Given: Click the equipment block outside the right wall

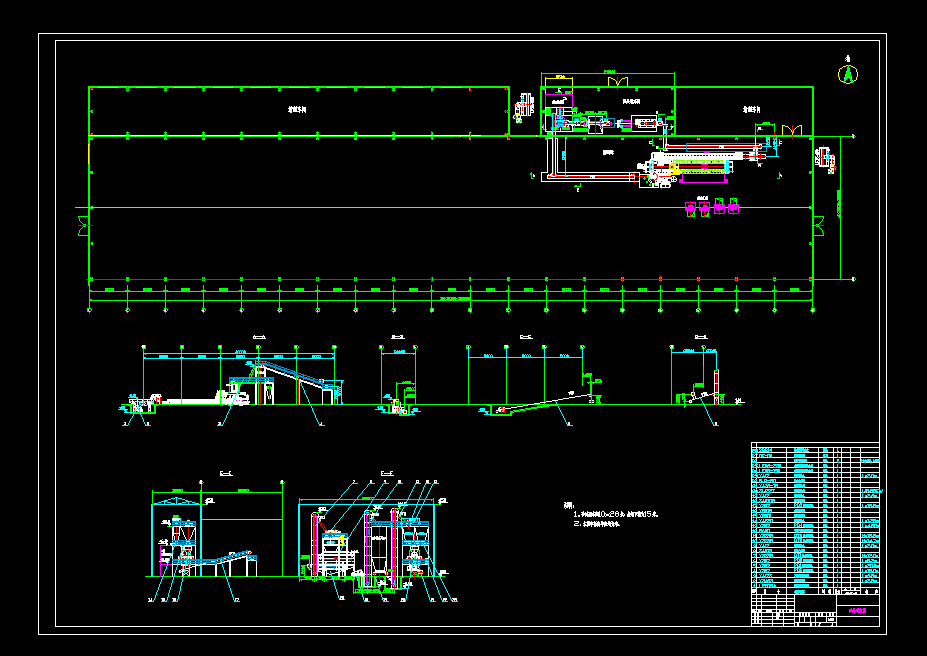Looking at the screenshot, I should tap(825, 159).
